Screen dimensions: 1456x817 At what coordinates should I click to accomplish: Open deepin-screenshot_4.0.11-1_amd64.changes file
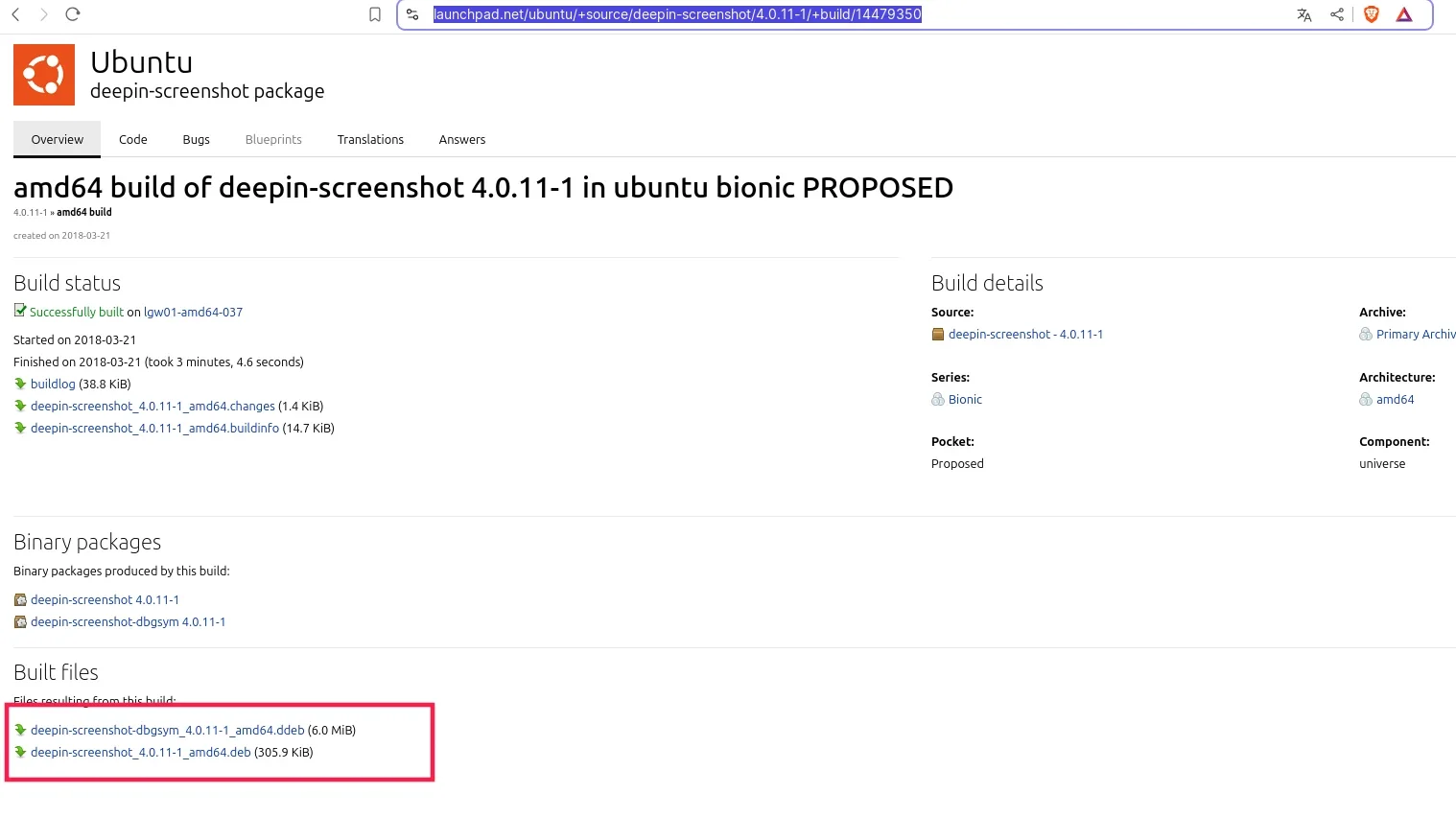[153, 407]
